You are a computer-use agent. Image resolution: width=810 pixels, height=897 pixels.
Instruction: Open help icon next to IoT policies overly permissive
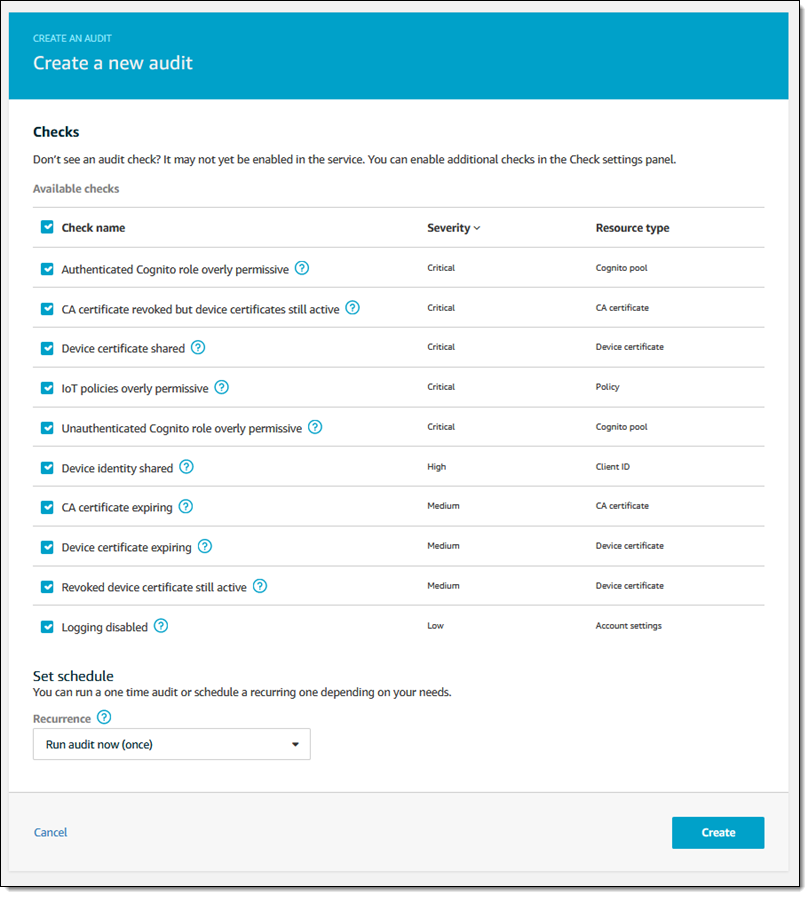[222, 387]
